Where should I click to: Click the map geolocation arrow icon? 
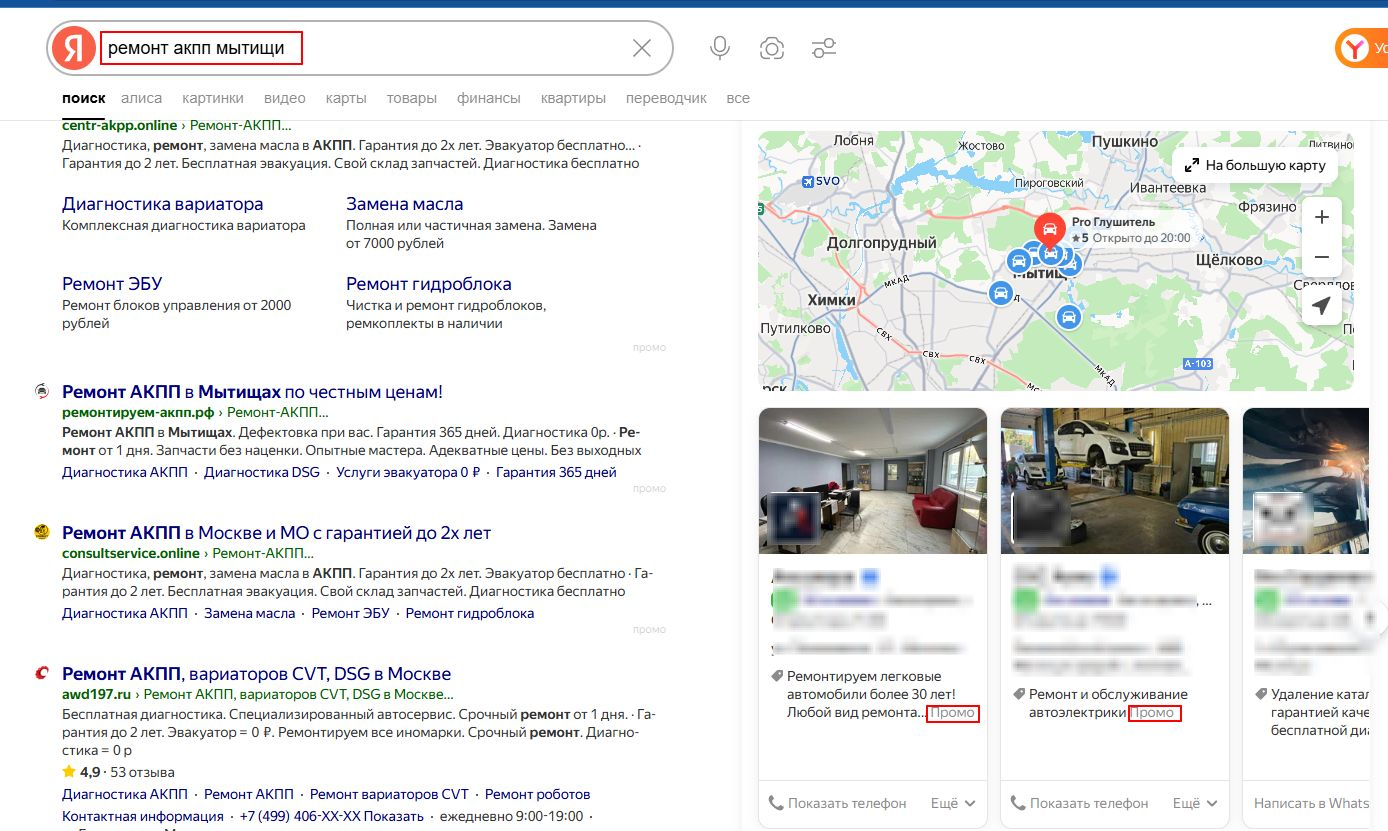point(1321,306)
